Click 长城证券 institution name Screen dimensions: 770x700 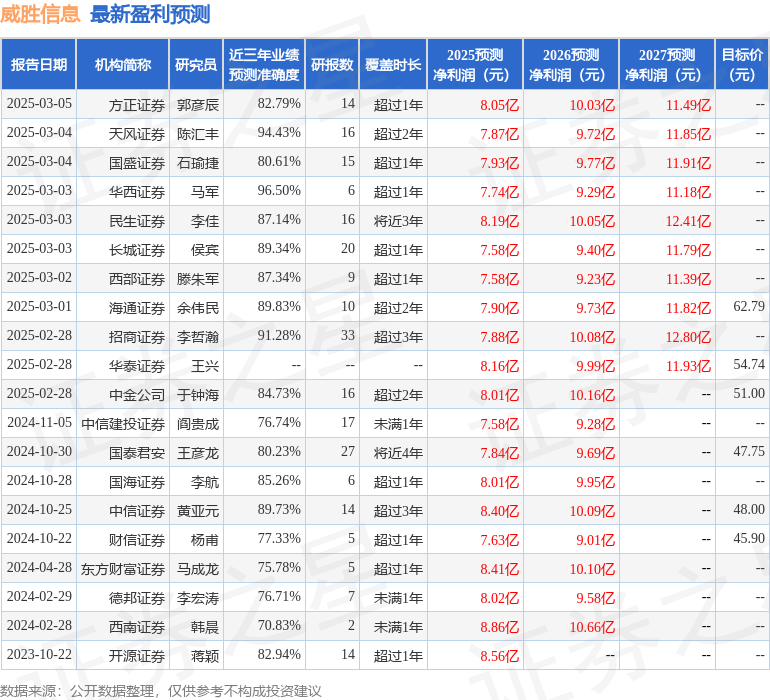137,250
